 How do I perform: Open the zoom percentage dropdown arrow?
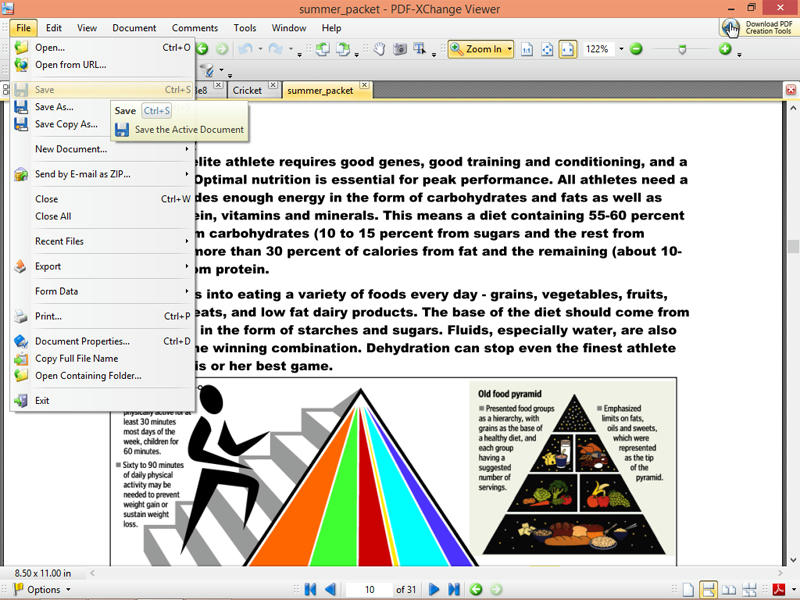click(621, 49)
